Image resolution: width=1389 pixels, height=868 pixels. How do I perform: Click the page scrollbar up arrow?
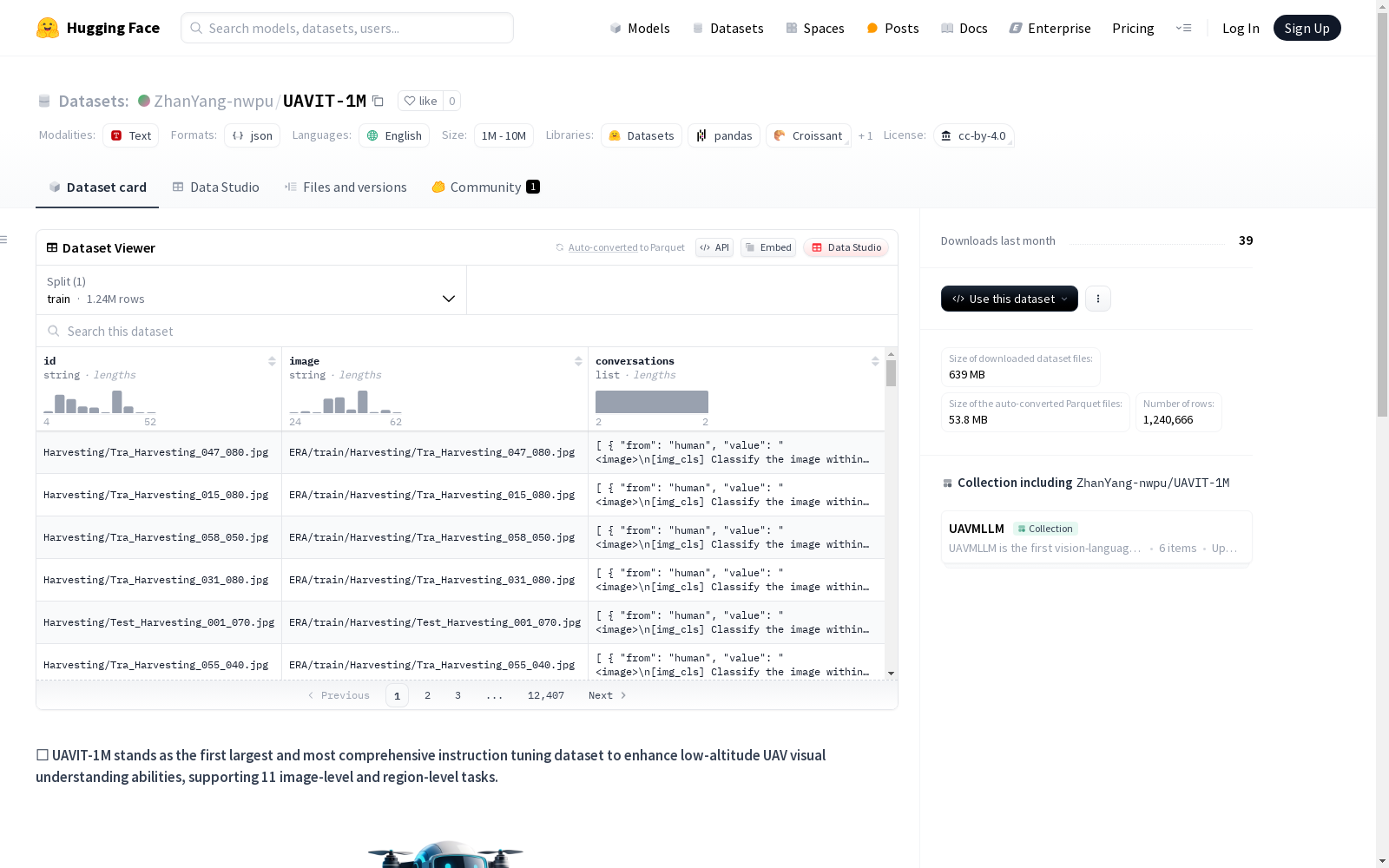point(1382,7)
